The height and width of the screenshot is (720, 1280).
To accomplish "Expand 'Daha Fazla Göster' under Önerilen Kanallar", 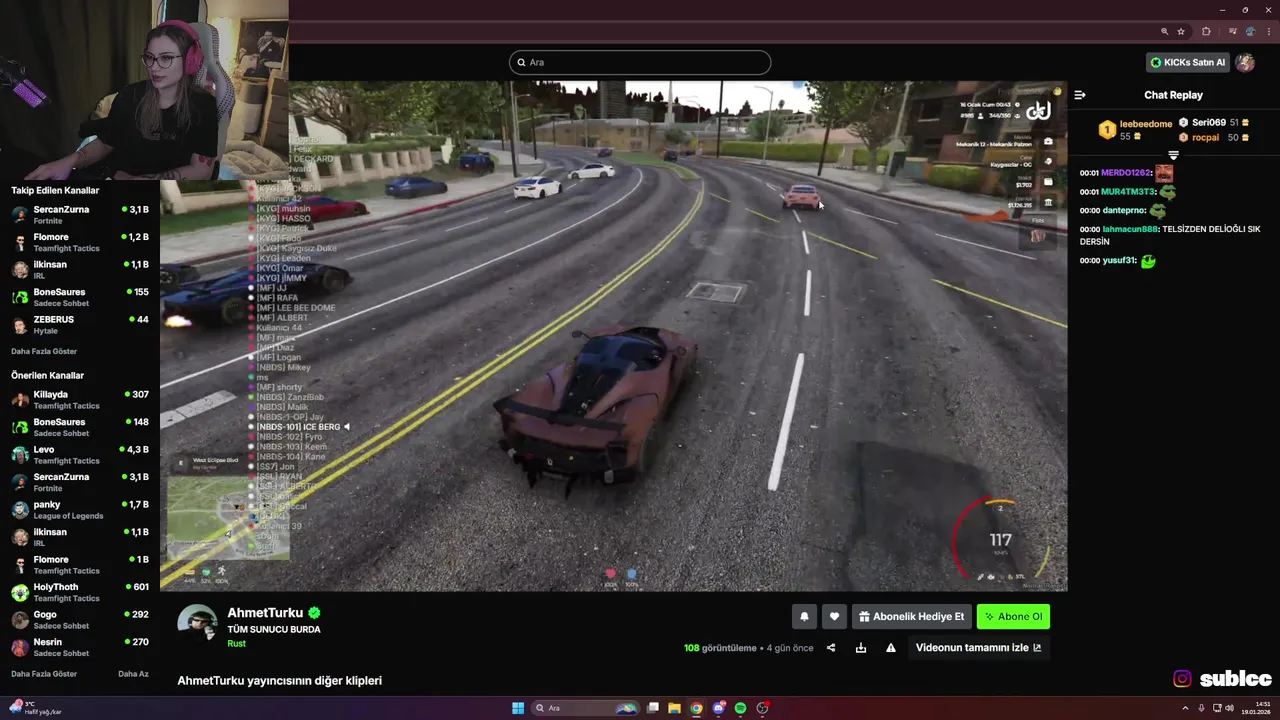I will click(x=44, y=674).
